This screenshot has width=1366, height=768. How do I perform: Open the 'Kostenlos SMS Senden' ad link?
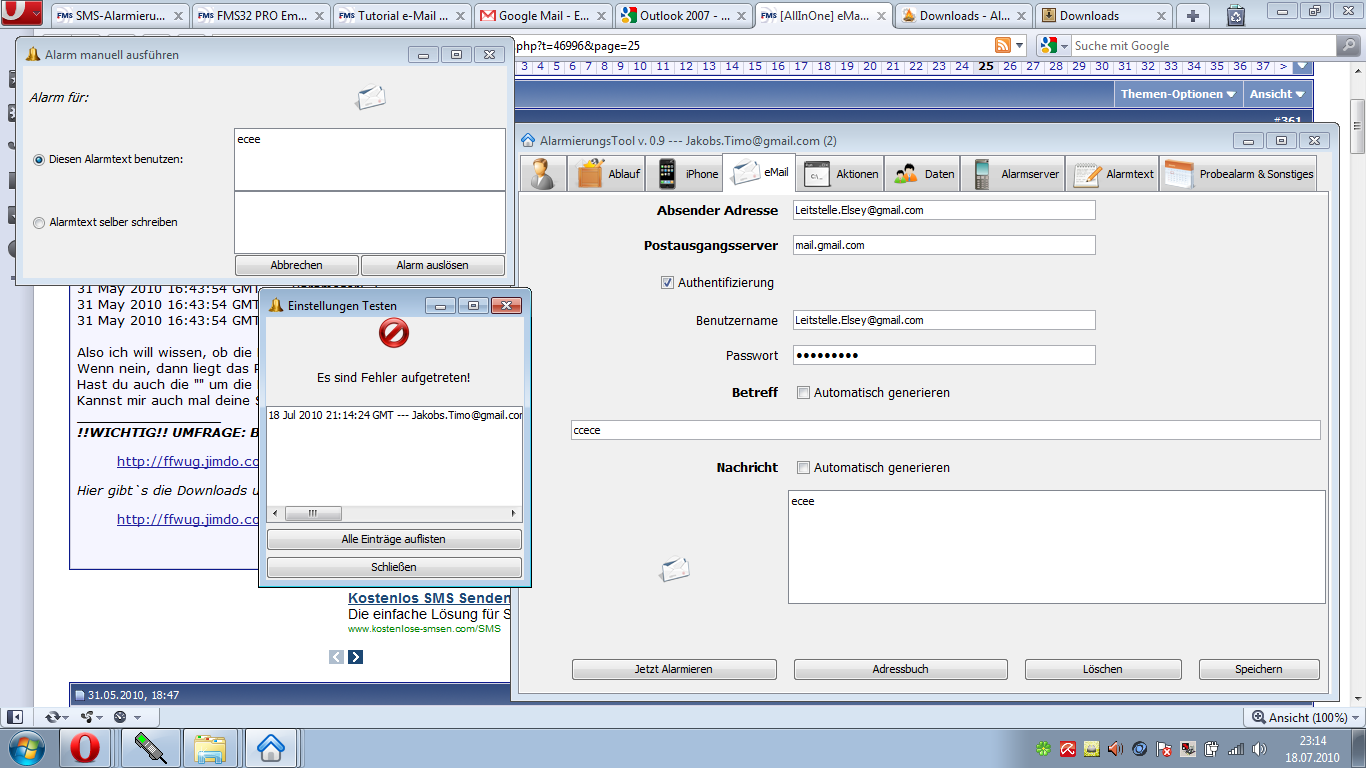pyautogui.click(x=430, y=598)
